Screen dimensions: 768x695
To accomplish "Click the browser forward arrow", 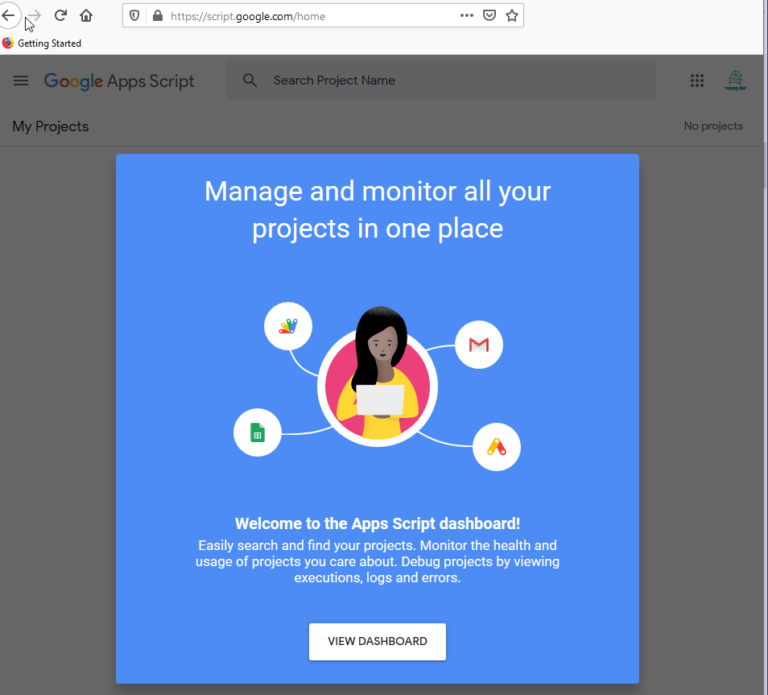I will 35,16.
